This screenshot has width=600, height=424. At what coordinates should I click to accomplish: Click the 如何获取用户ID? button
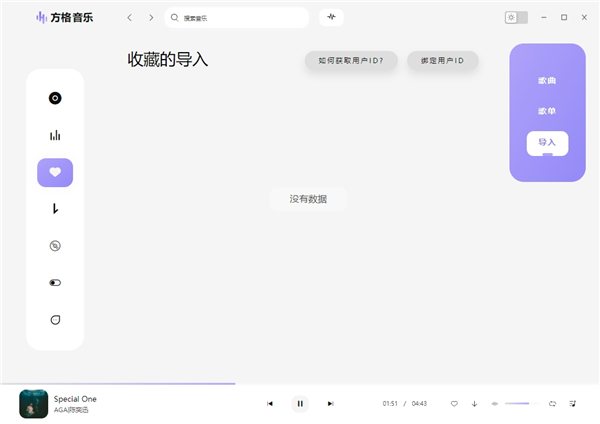351,61
